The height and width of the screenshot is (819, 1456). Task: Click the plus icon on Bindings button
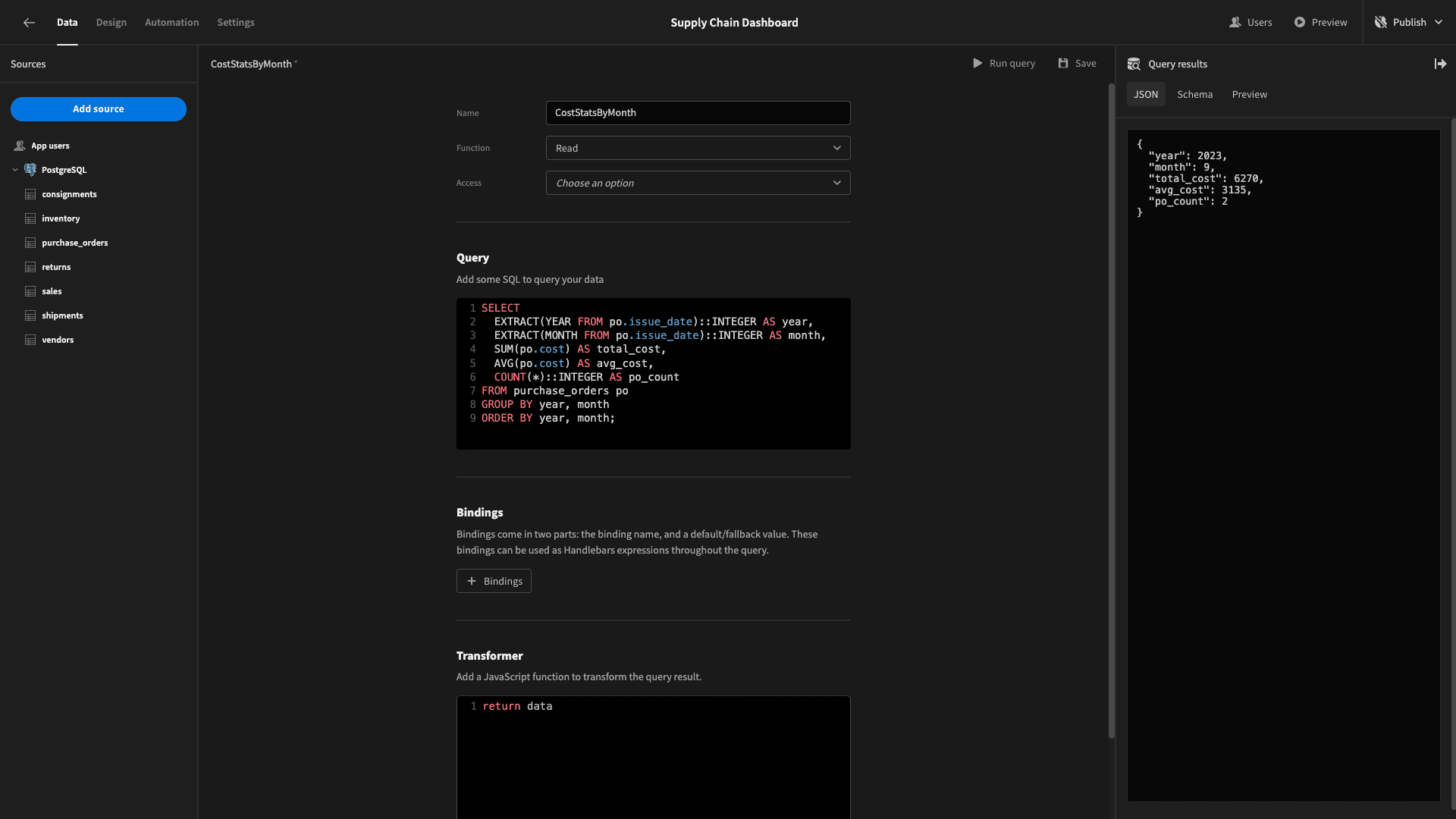point(472,581)
